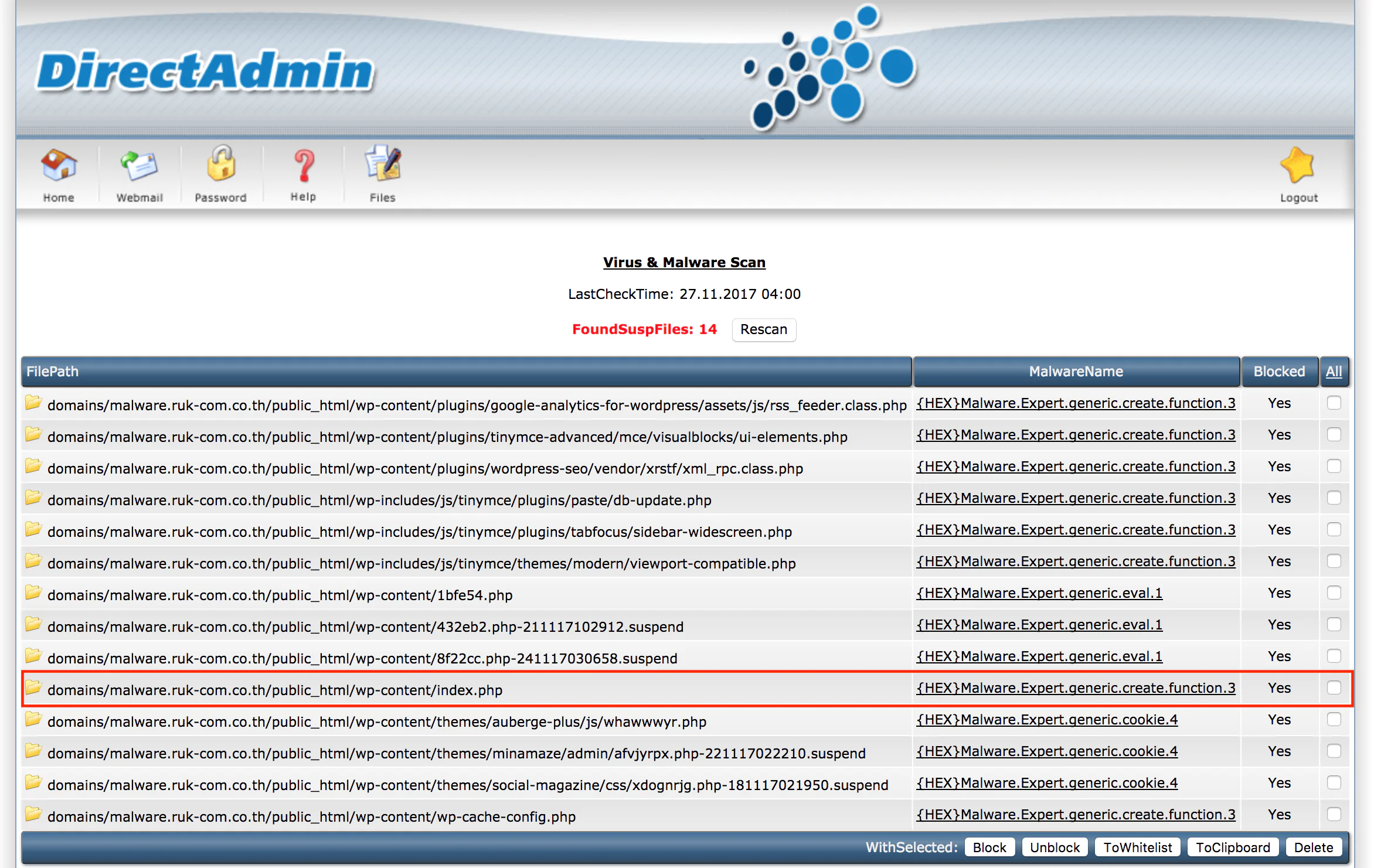Click folder icon for afvjyrpx.php suspend row

tap(33, 751)
